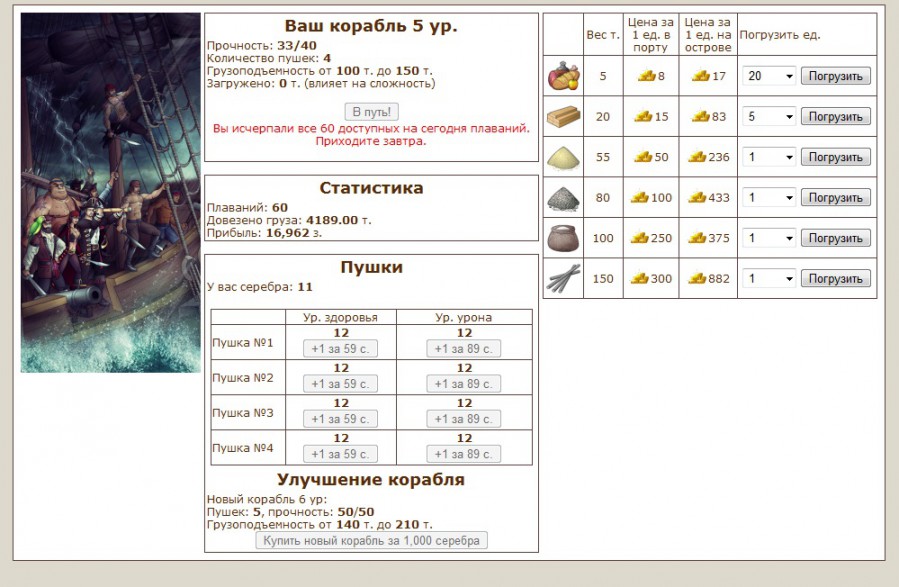Click gold icon beside port price 8
The width and height of the screenshot is (899, 587).
(x=646, y=76)
